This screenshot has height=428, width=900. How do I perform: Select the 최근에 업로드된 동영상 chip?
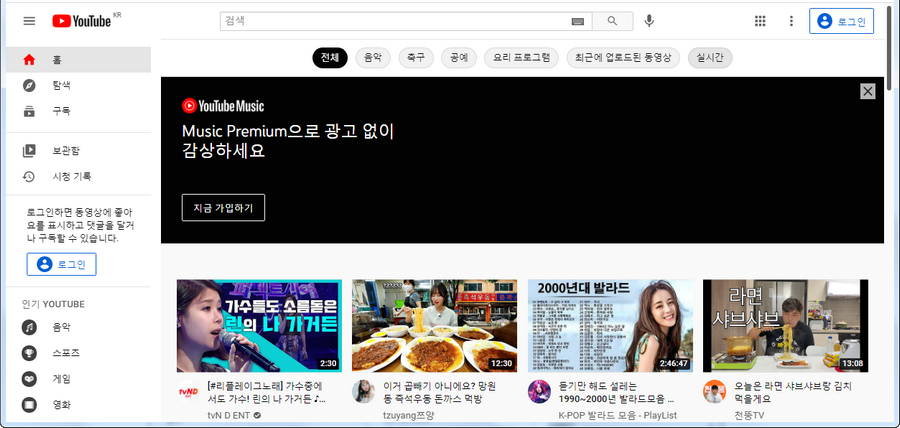tap(623, 57)
